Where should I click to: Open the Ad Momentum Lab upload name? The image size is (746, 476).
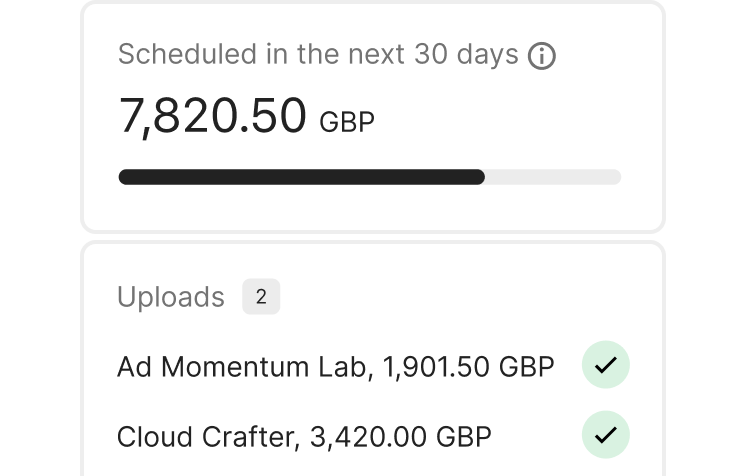coord(240,367)
